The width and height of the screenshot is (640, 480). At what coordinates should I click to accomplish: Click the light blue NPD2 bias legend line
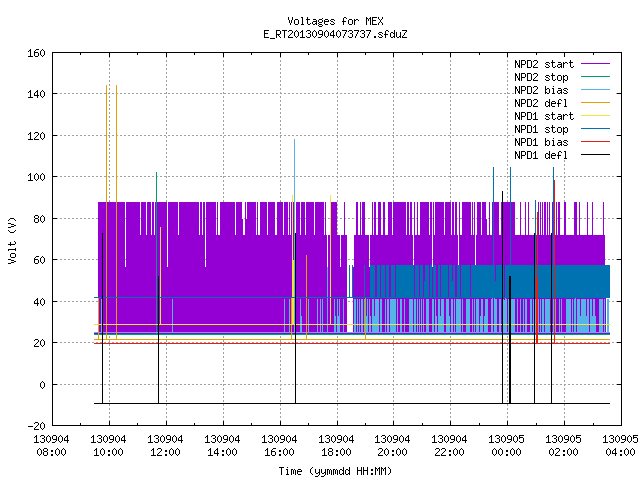pos(595,90)
